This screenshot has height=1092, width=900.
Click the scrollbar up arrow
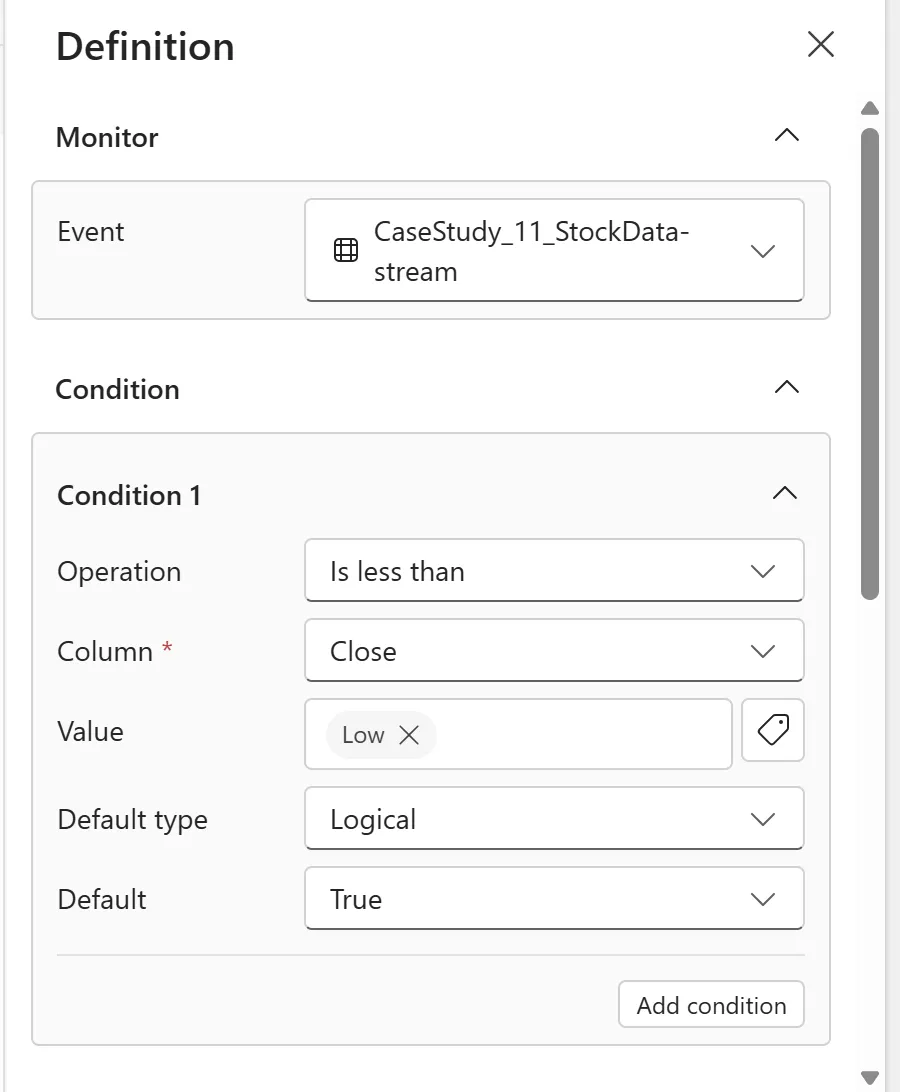click(869, 108)
